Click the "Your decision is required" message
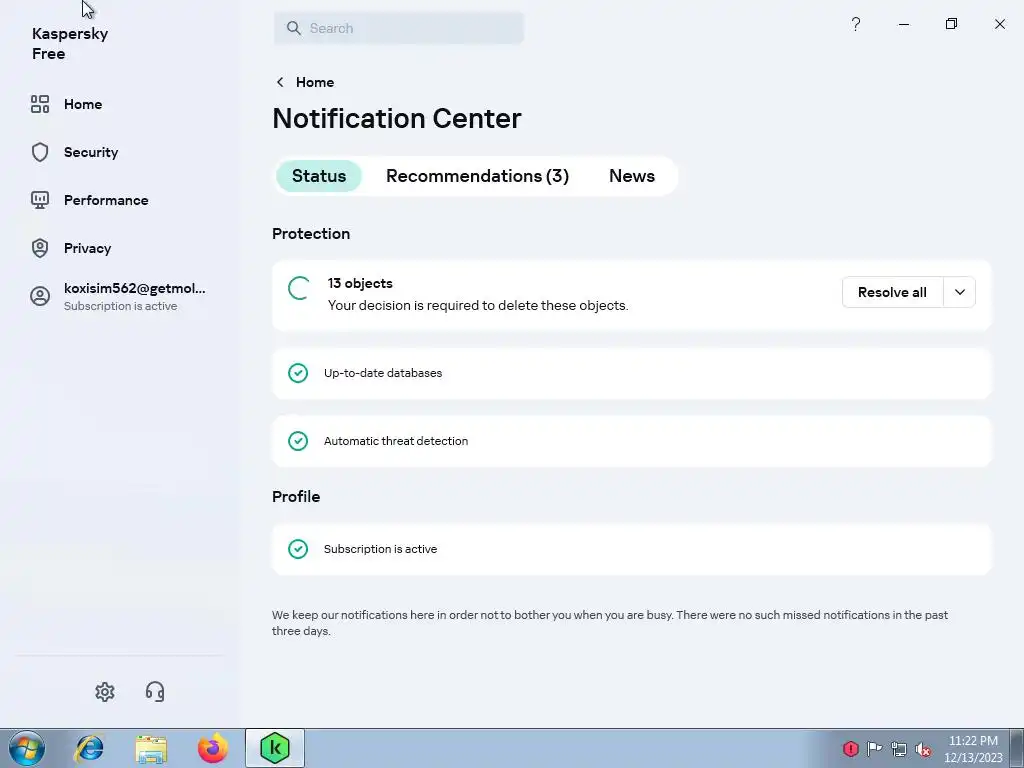This screenshot has height=768, width=1024. coord(478,305)
